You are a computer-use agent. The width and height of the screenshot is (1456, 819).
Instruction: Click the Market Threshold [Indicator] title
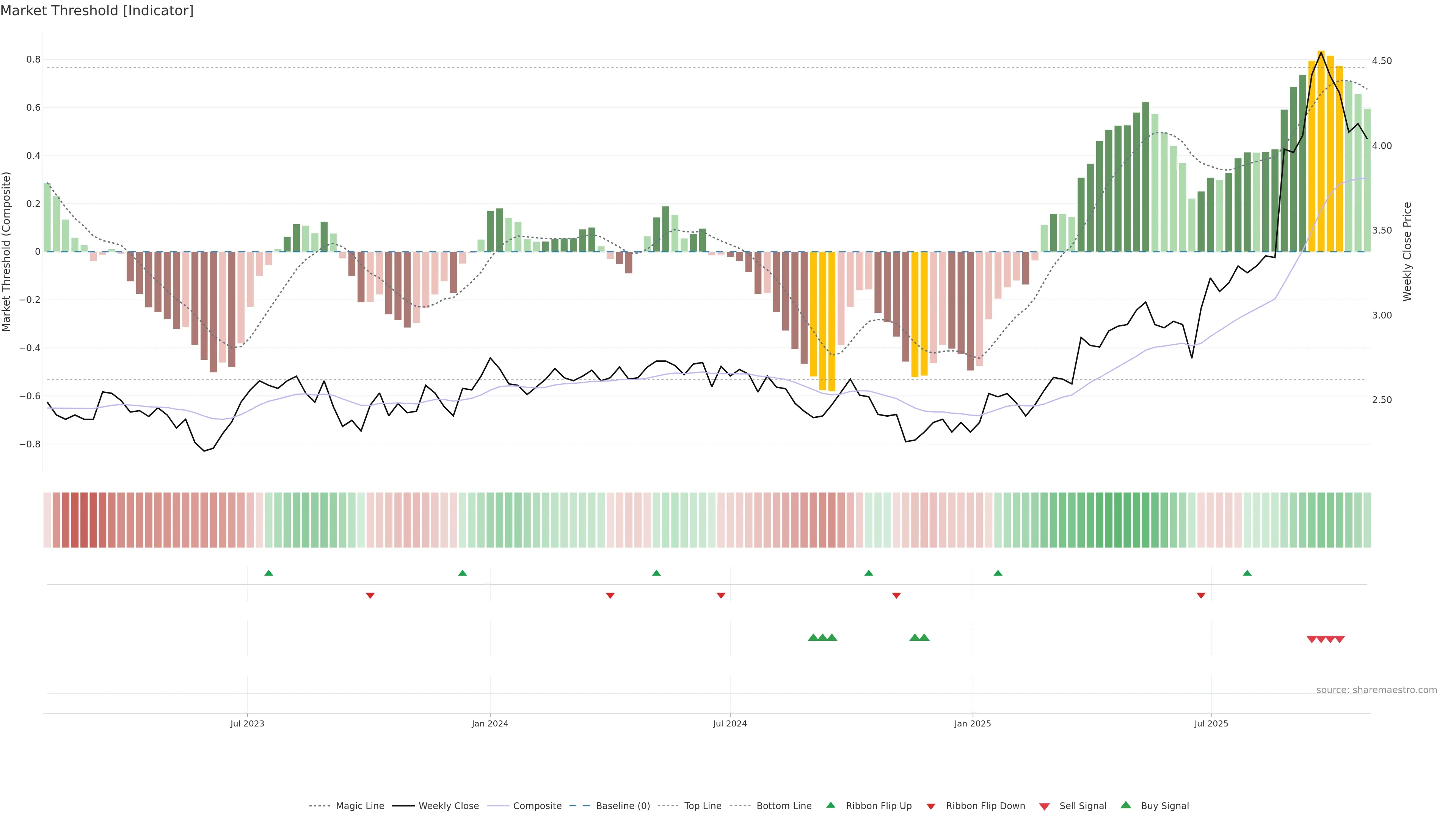coord(97,11)
